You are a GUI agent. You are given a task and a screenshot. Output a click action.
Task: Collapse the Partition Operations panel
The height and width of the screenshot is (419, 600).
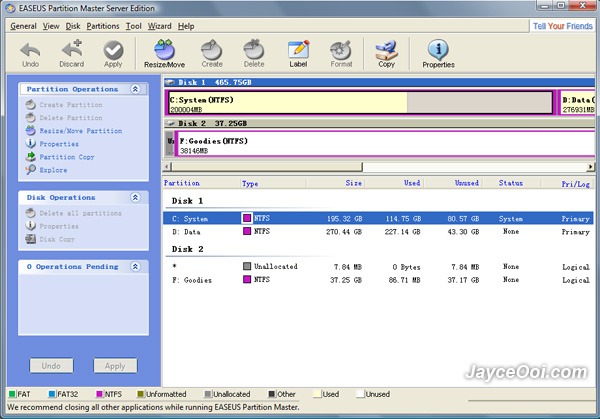coord(135,89)
